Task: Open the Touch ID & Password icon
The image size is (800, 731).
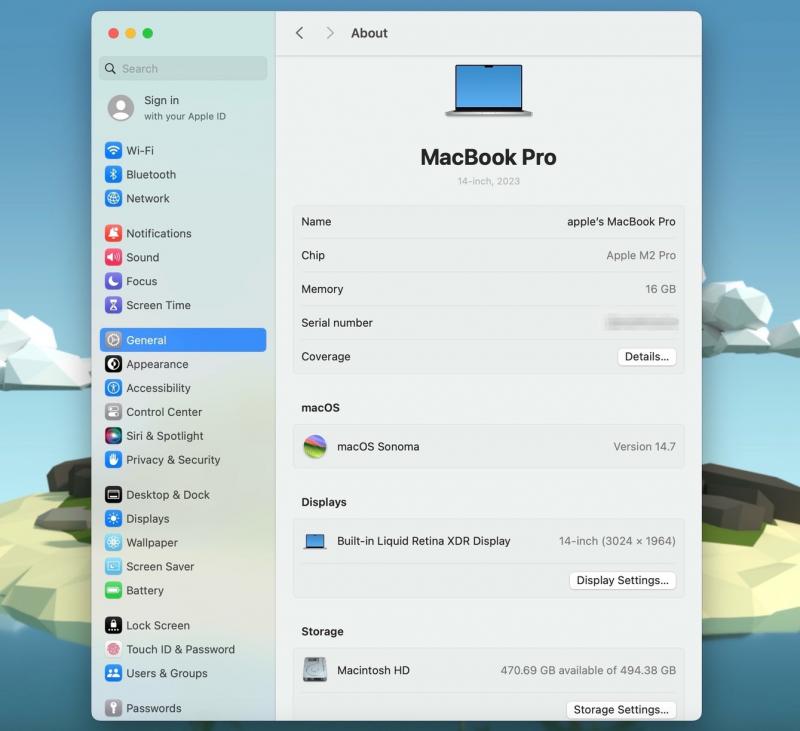Action: point(114,650)
